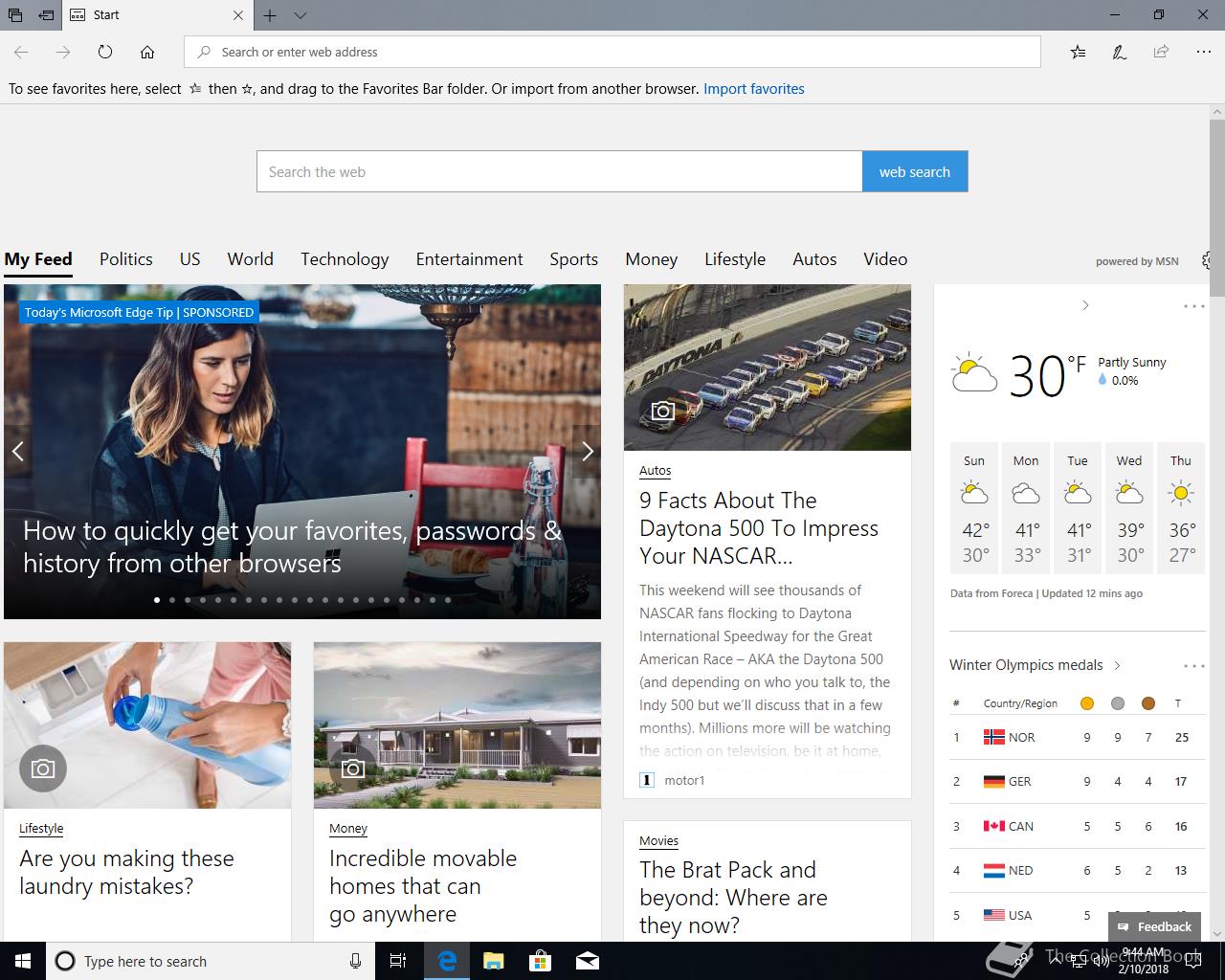Open Winter Olympics card more options ellipsis

point(1193,666)
